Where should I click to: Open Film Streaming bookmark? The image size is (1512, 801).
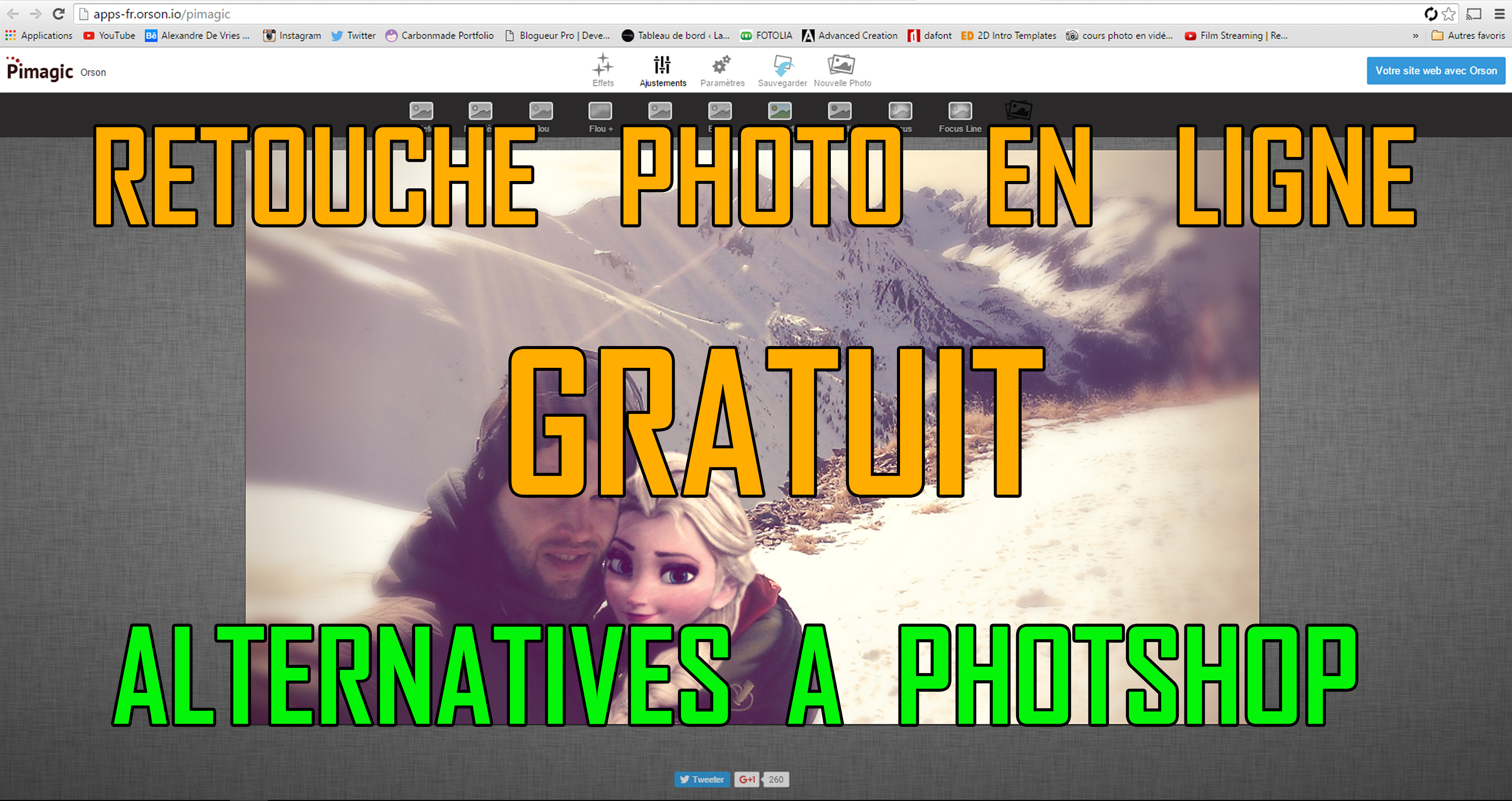click(x=1236, y=35)
